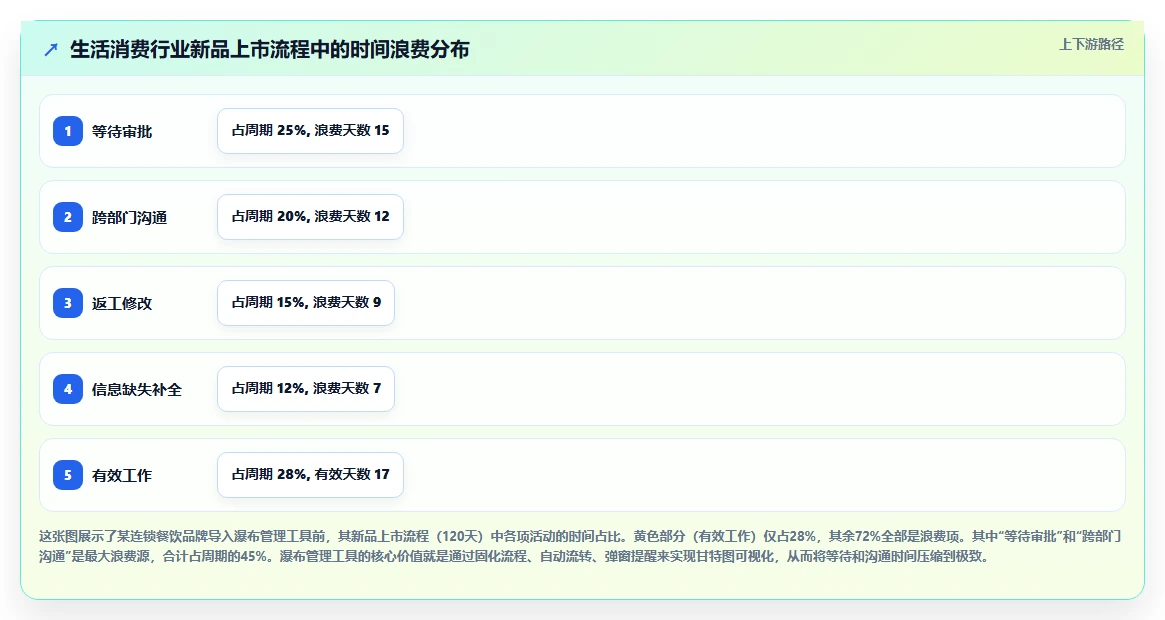Screen dimensions: 1165x620
Task: Click the number 3 step badge
Action: tap(68, 303)
